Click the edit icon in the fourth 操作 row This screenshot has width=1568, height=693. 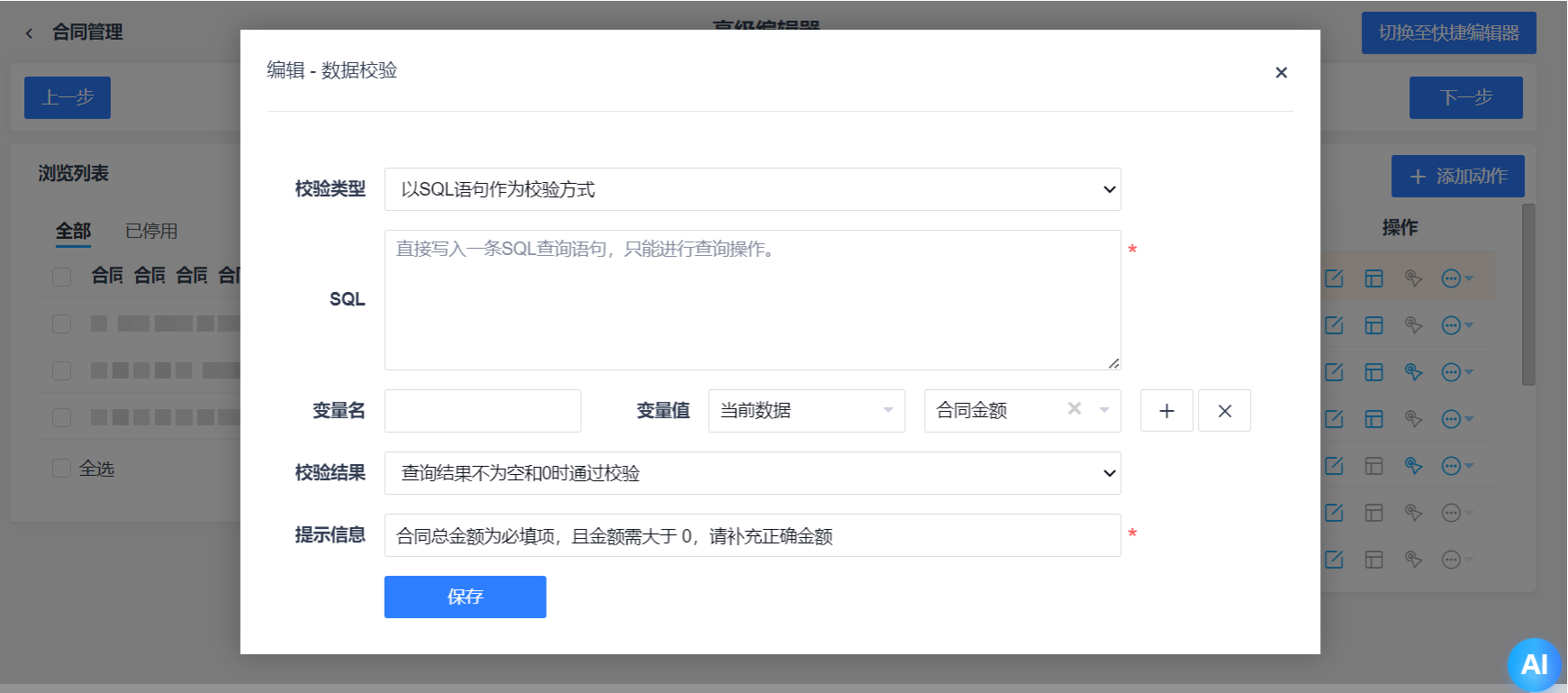[x=1334, y=419]
